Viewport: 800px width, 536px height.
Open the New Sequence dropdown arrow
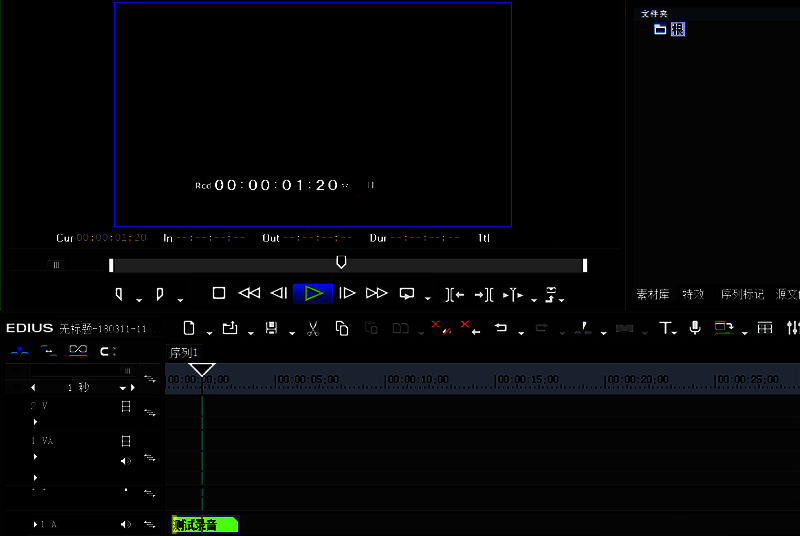[x=207, y=333]
